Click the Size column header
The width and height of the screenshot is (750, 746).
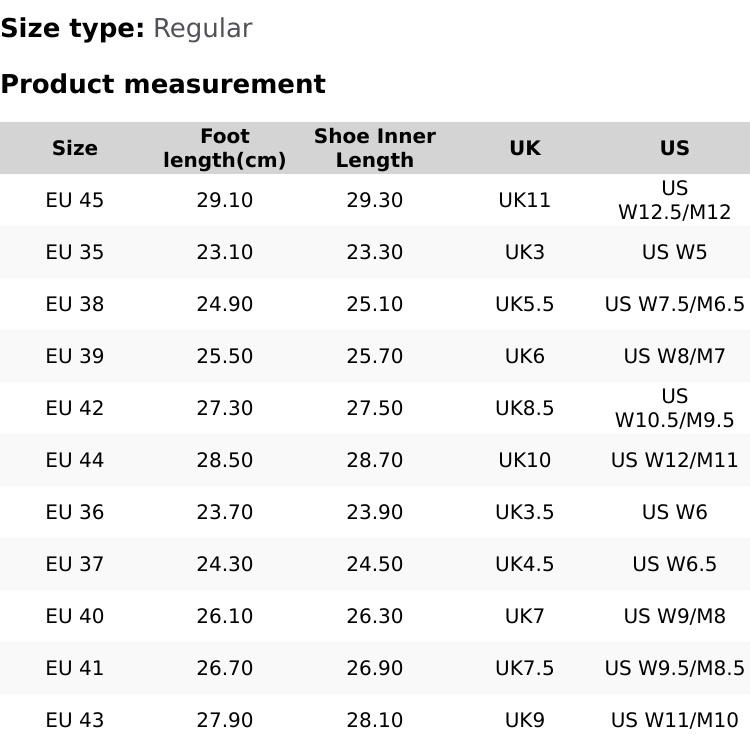tap(75, 148)
